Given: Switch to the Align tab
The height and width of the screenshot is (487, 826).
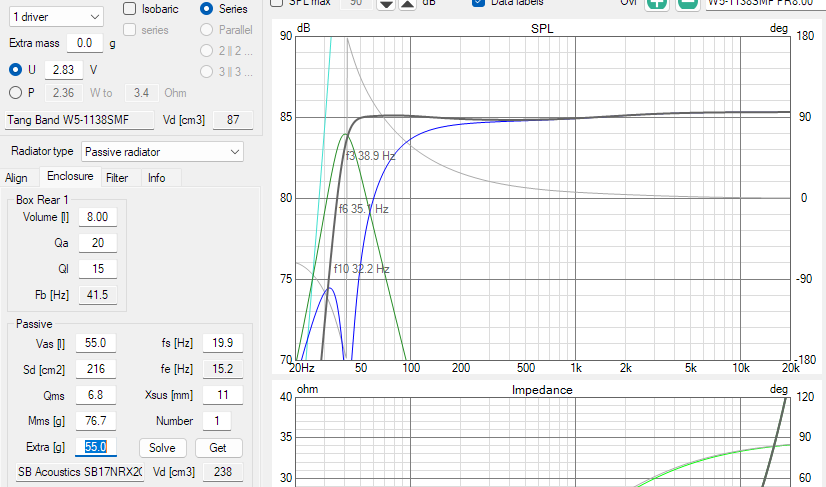Looking at the screenshot, I should (16, 178).
